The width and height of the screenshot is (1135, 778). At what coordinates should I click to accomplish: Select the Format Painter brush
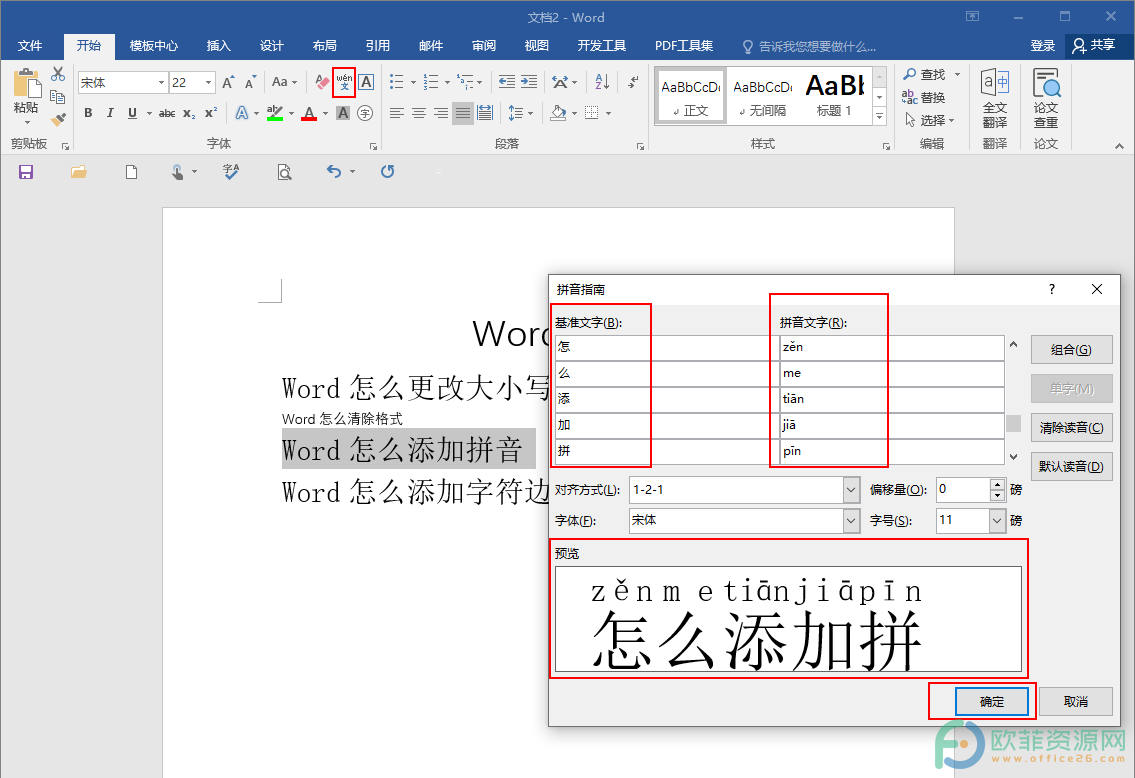click(x=58, y=119)
